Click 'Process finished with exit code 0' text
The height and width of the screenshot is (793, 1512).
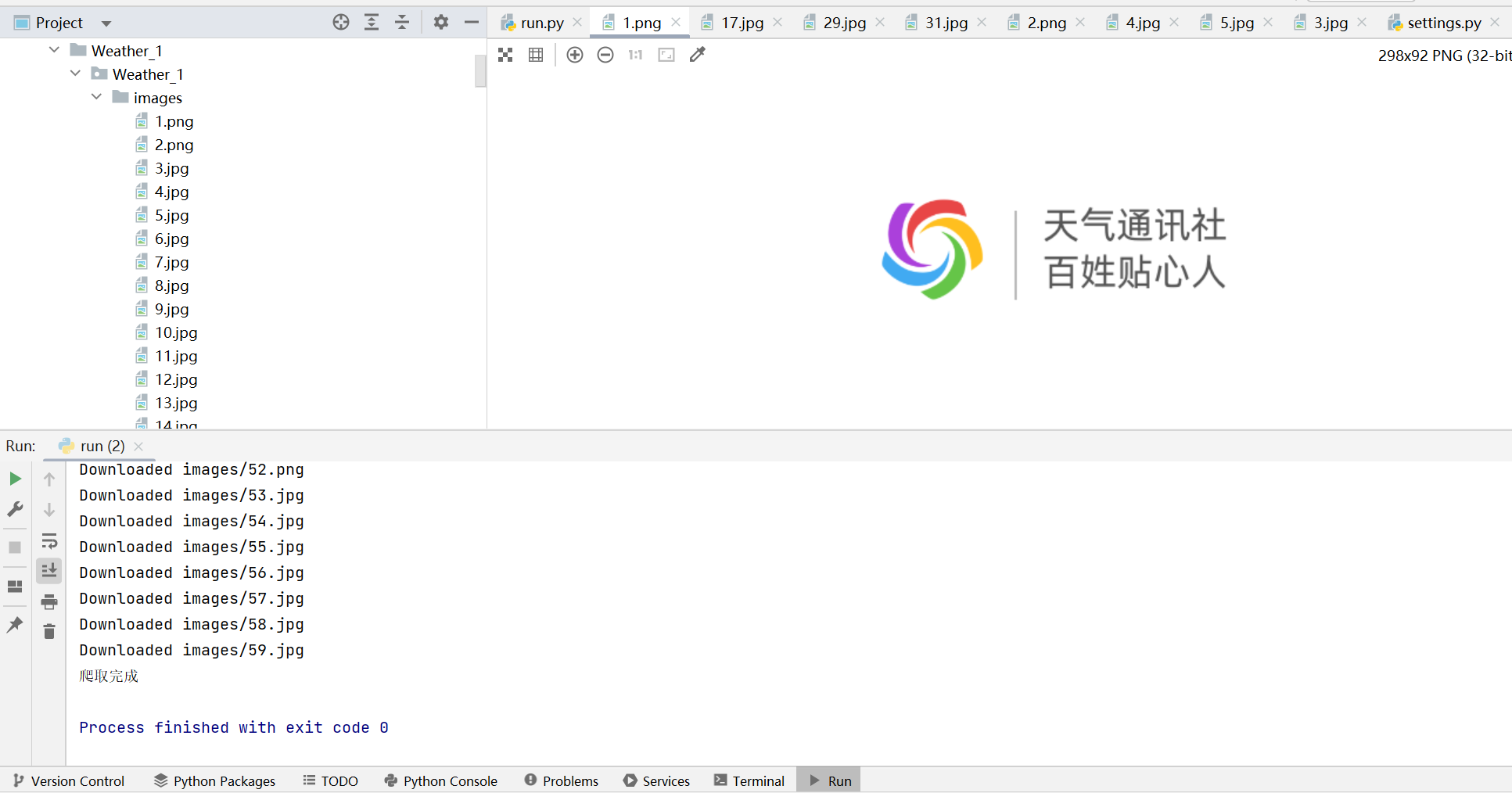point(234,727)
